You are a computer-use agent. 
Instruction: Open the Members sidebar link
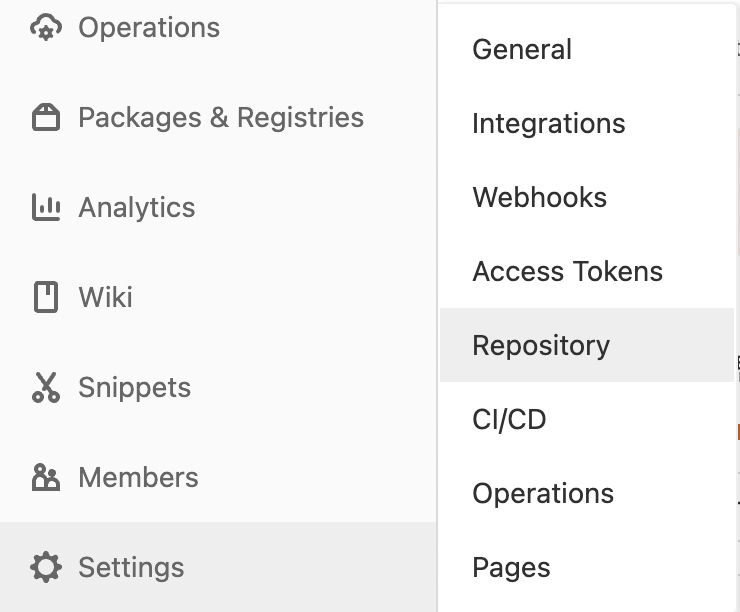139,478
